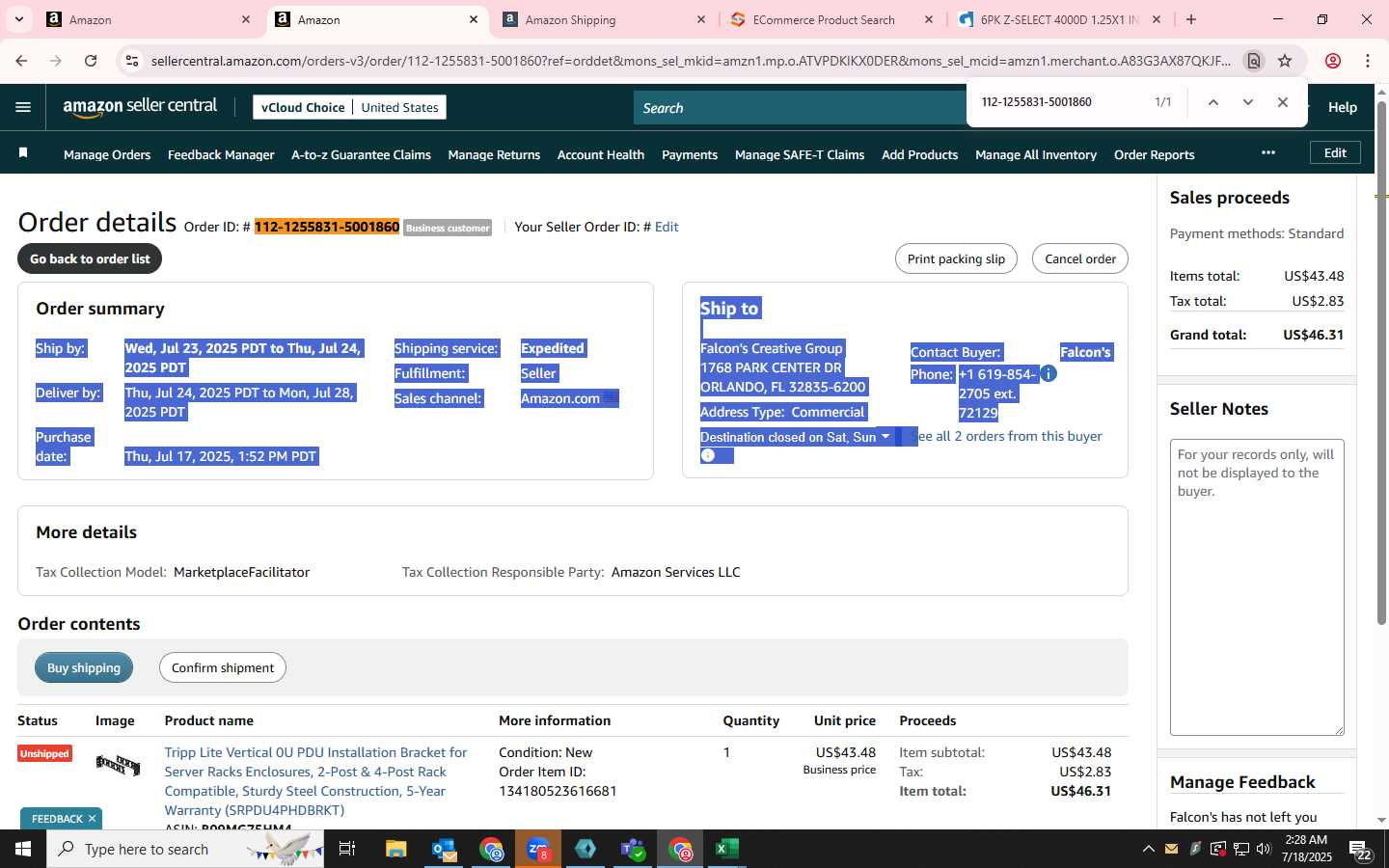Switch to the first Amazon tab
Viewport: 1389px width, 868px height.
pyautogui.click(x=150, y=19)
